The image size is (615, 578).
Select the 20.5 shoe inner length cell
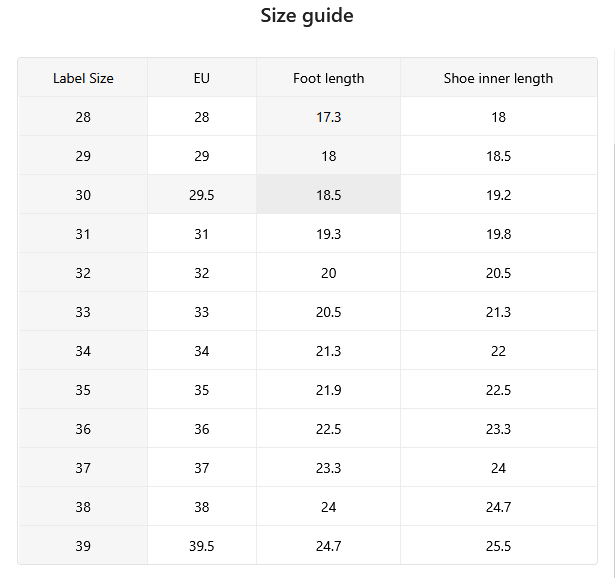tap(499, 273)
